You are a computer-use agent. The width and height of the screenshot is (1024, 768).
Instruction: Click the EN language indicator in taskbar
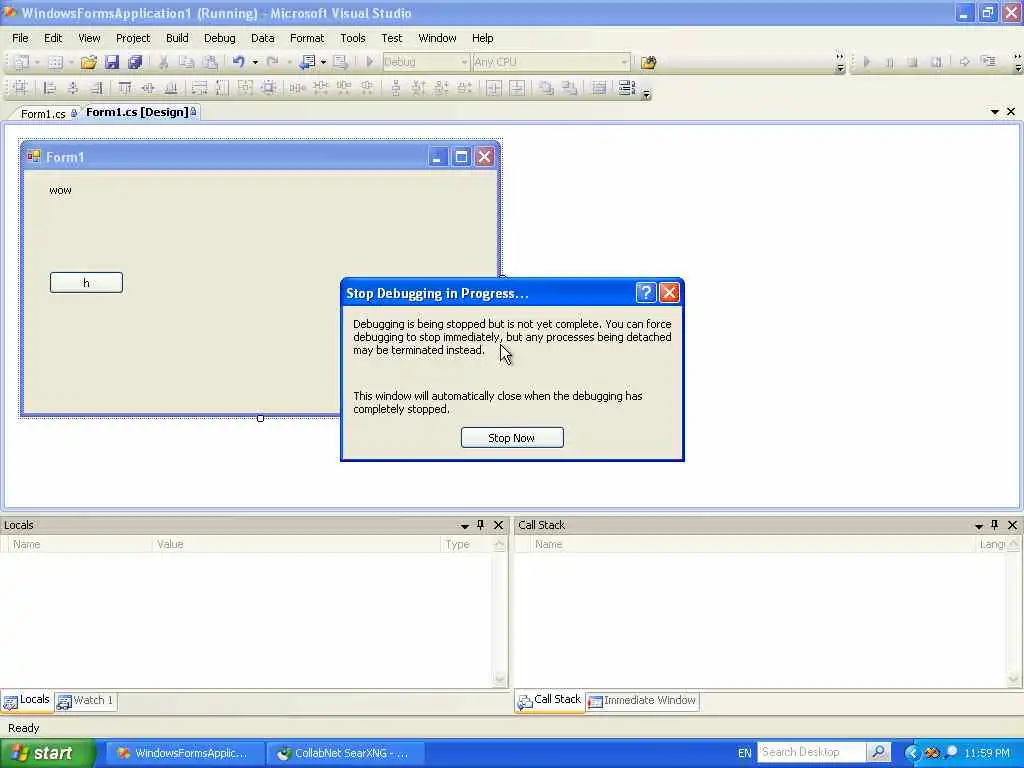(744, 753)
